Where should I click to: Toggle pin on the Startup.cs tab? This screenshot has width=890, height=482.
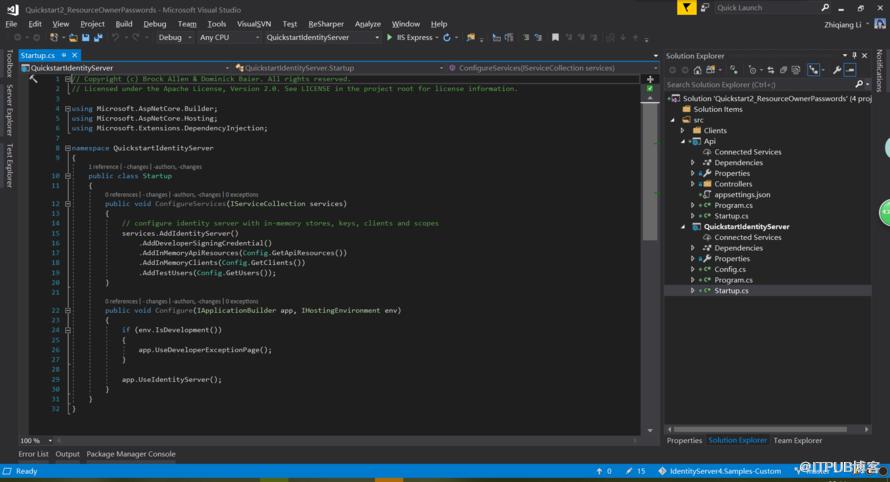64,55
